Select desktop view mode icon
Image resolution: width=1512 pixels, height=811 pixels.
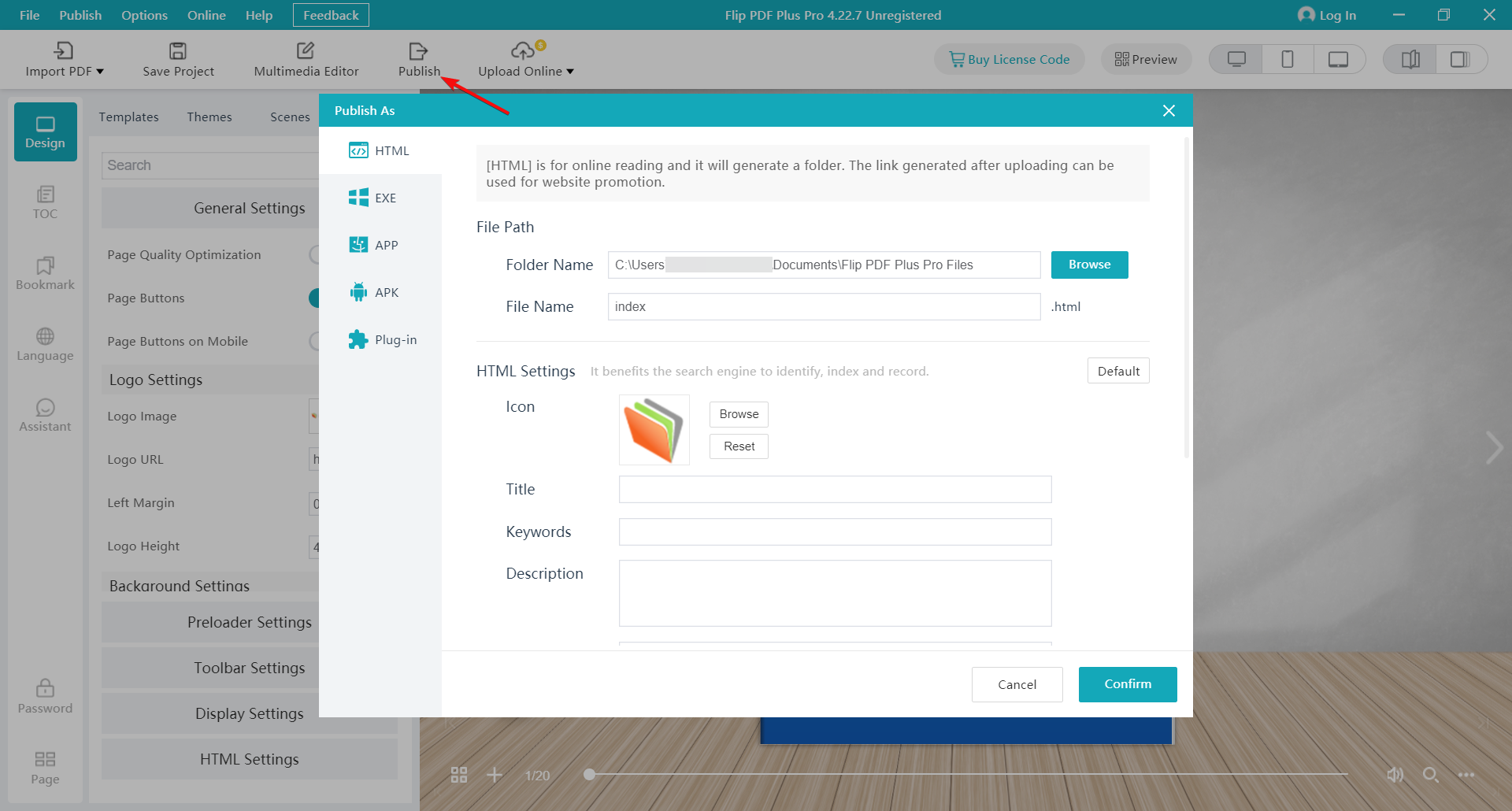tap(1236, 59)
